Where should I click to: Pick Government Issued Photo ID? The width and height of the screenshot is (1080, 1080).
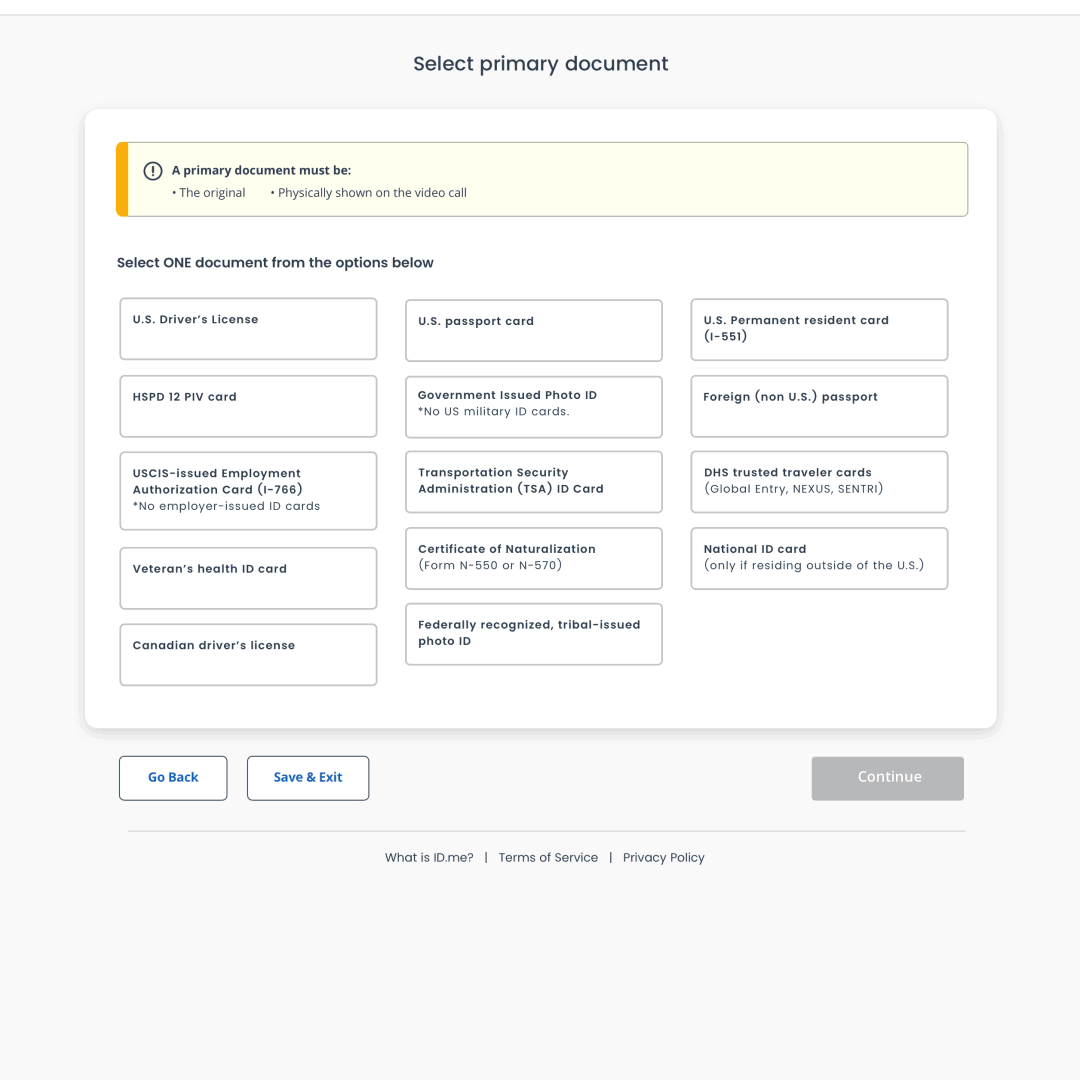coord(533,406)
